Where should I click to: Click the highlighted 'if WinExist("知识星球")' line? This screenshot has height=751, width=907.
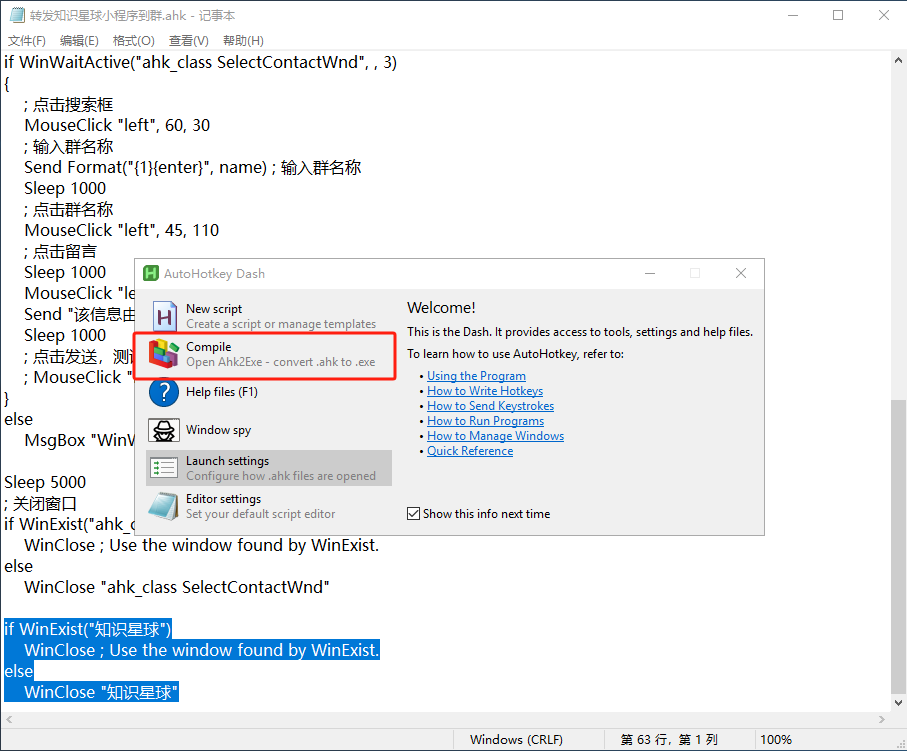pyautogui.click(x=88, y=629)
